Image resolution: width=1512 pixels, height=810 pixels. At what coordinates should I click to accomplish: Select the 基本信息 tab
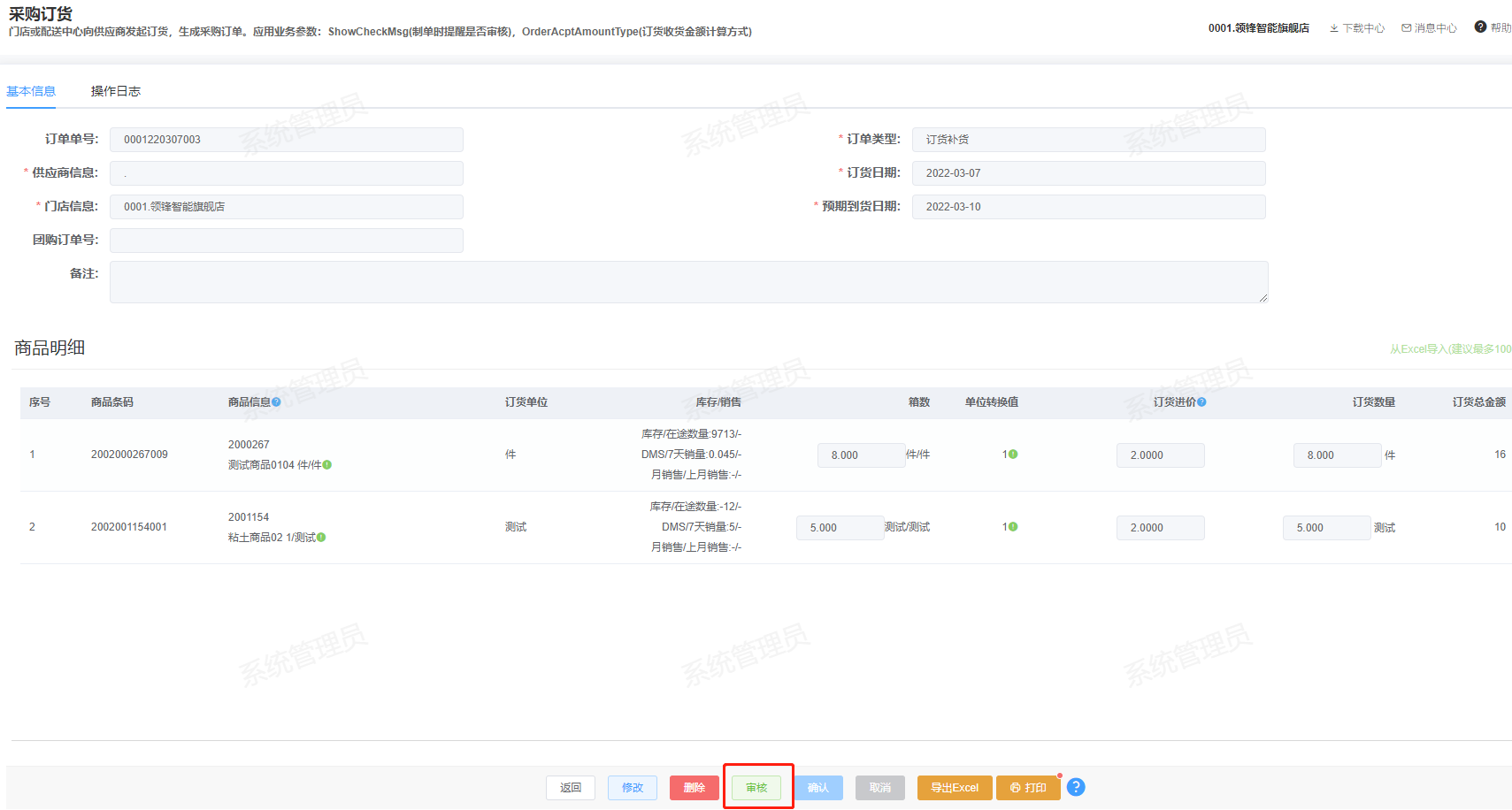pos(31,91)
